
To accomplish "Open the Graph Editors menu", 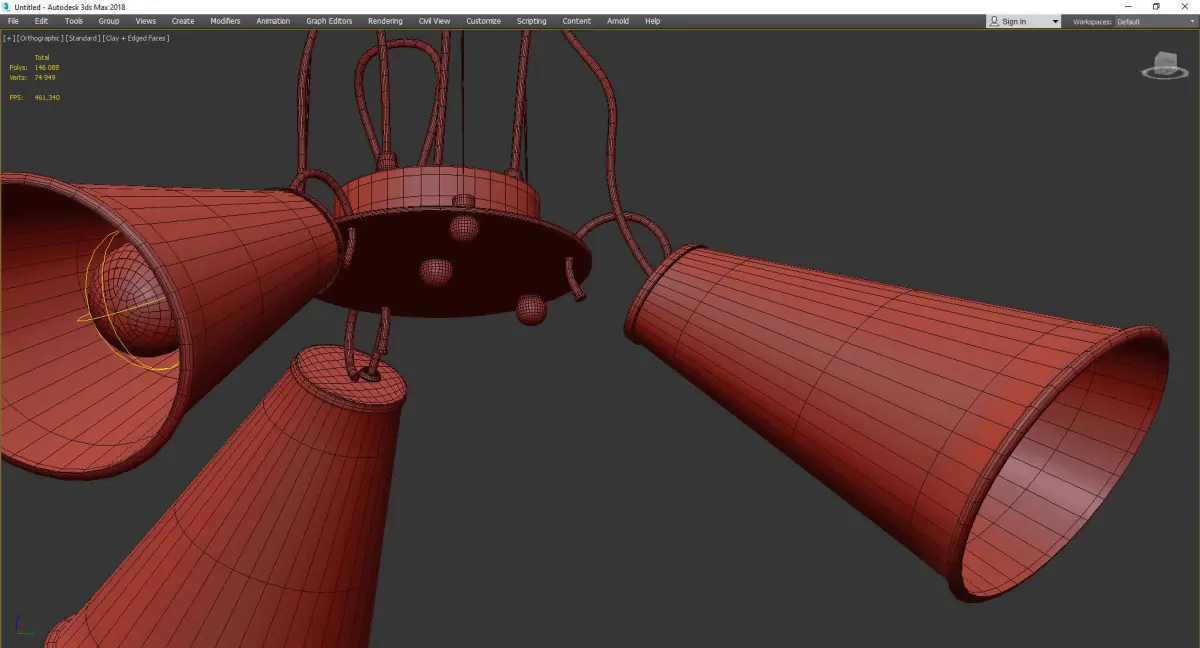I will [329, 21].
